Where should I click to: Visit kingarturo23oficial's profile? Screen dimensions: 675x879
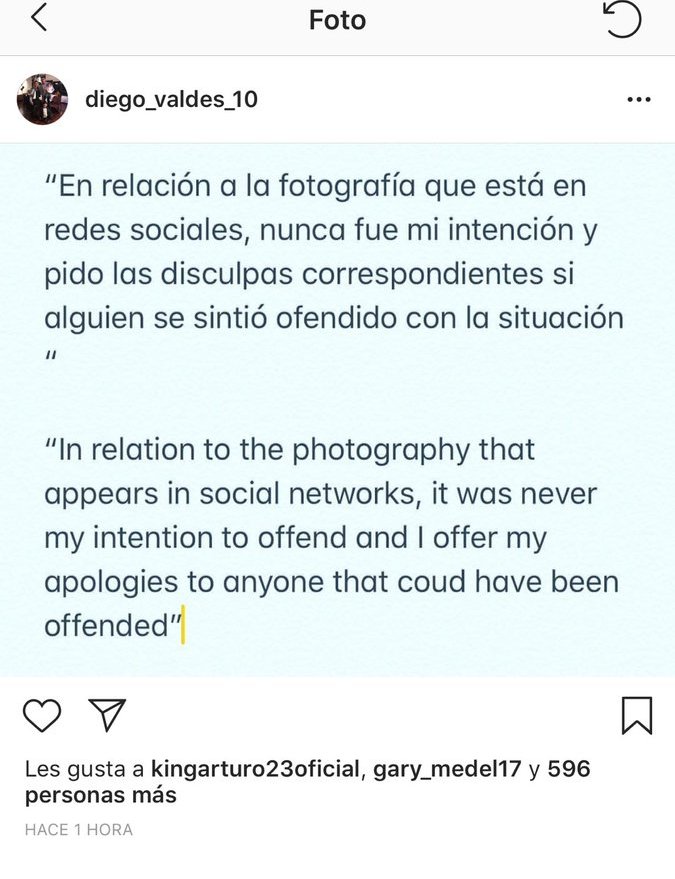click(x=255, y=769)
